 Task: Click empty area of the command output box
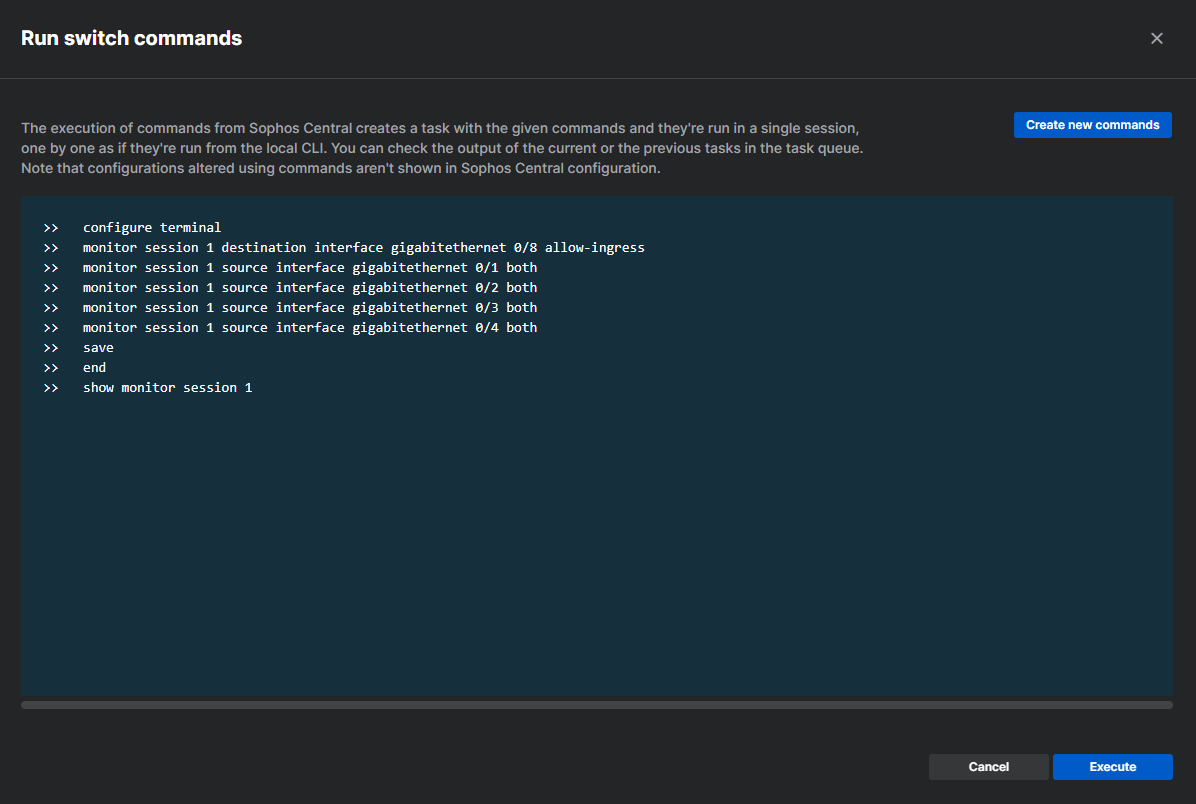click(596, 550)
